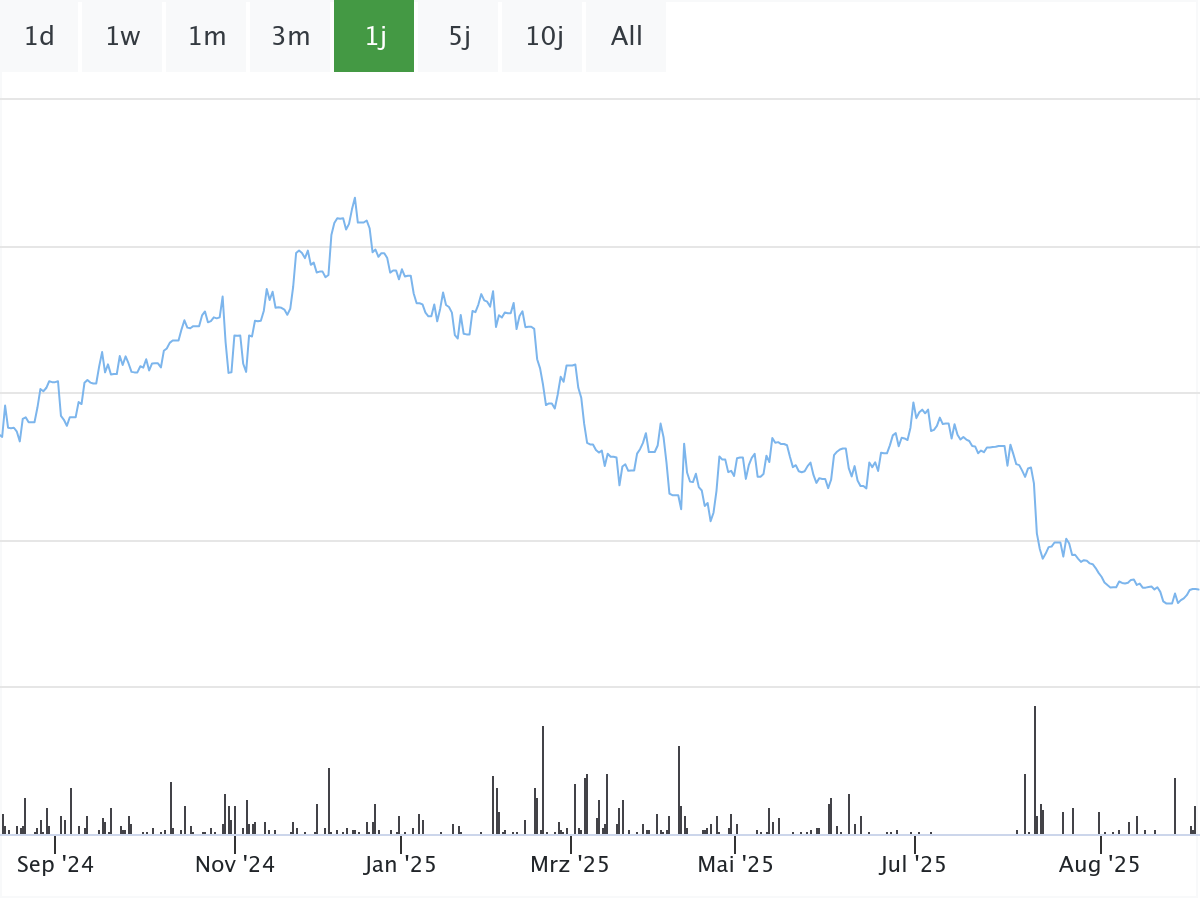This screenshot has width=1200, height=900.
Task: Click the highest peak of the price line
Action: point(354,198)
